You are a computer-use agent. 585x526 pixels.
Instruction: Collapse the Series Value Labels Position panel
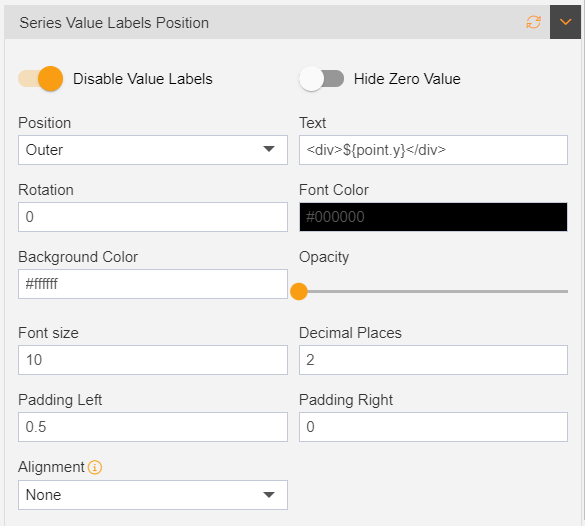pos(565,22)
